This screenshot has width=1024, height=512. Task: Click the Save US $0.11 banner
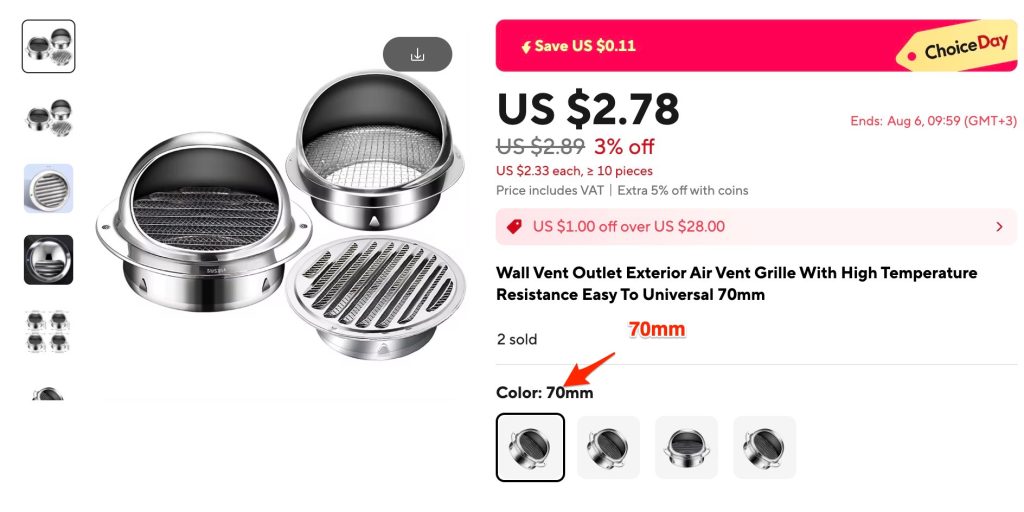(756, 46)
